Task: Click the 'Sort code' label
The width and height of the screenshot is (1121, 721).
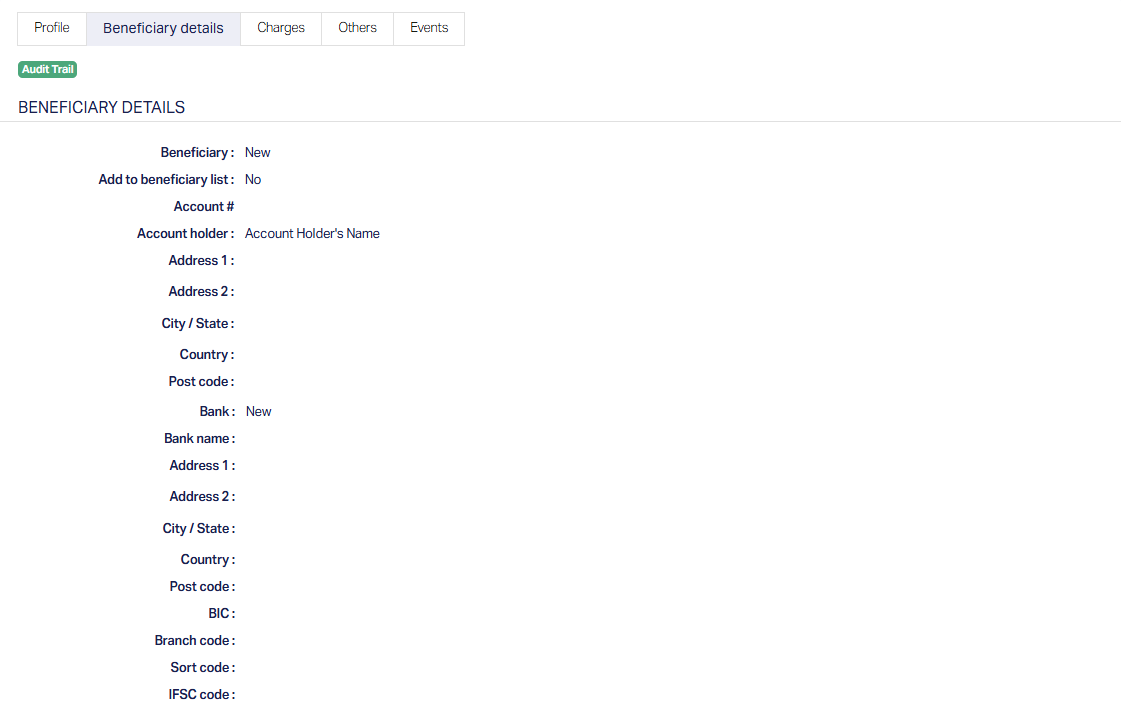Action: pyautogui.click(x=202, y=668)
